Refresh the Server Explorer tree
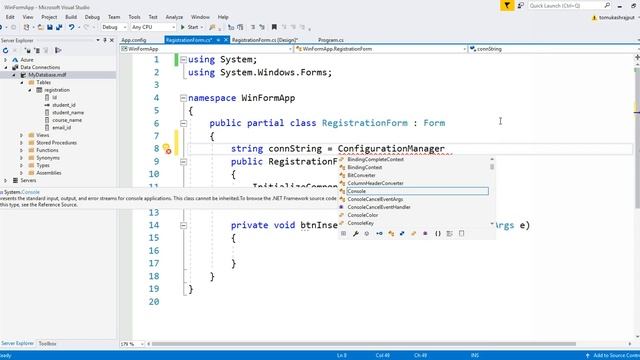Screen dimensions: 640x360 (x=5, y=50)
